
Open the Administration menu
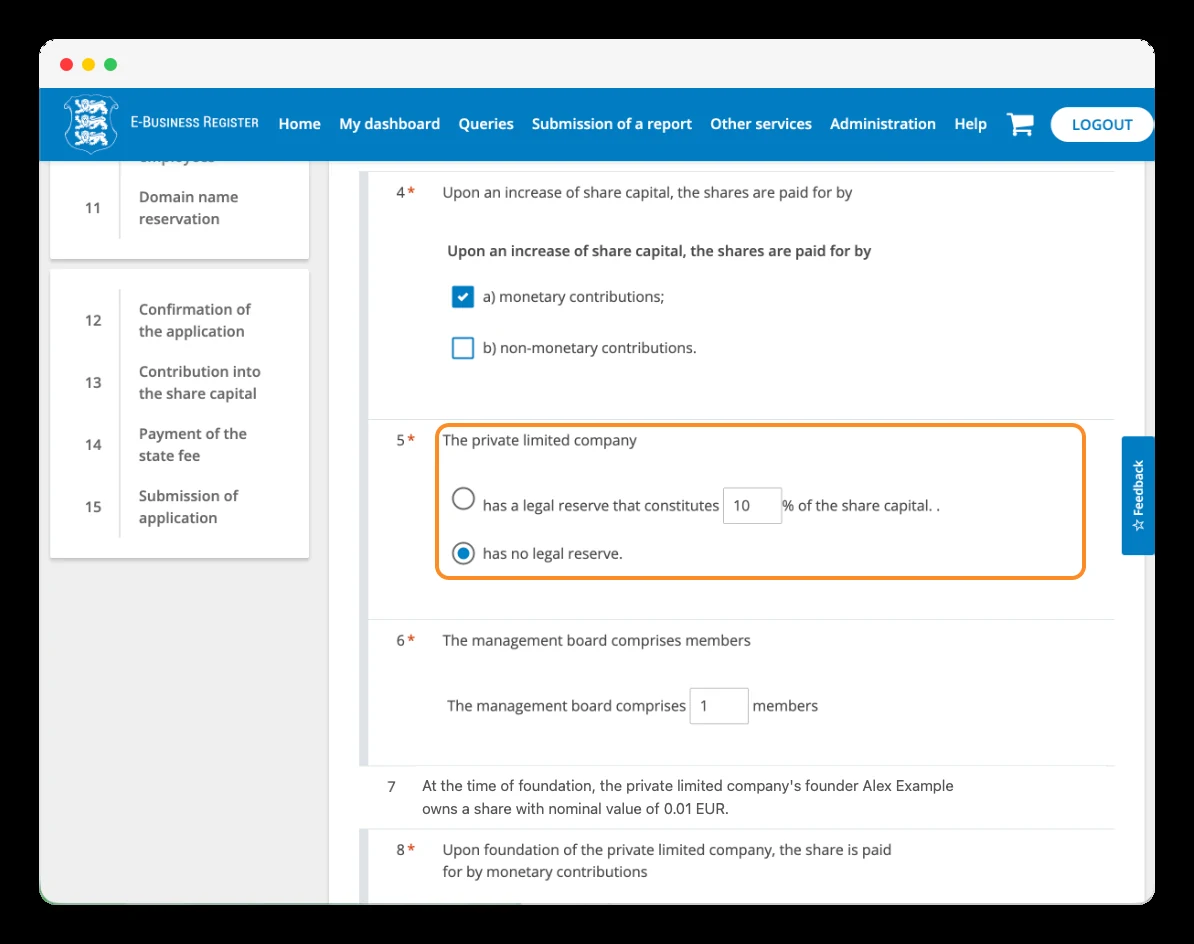coord(883,124)
